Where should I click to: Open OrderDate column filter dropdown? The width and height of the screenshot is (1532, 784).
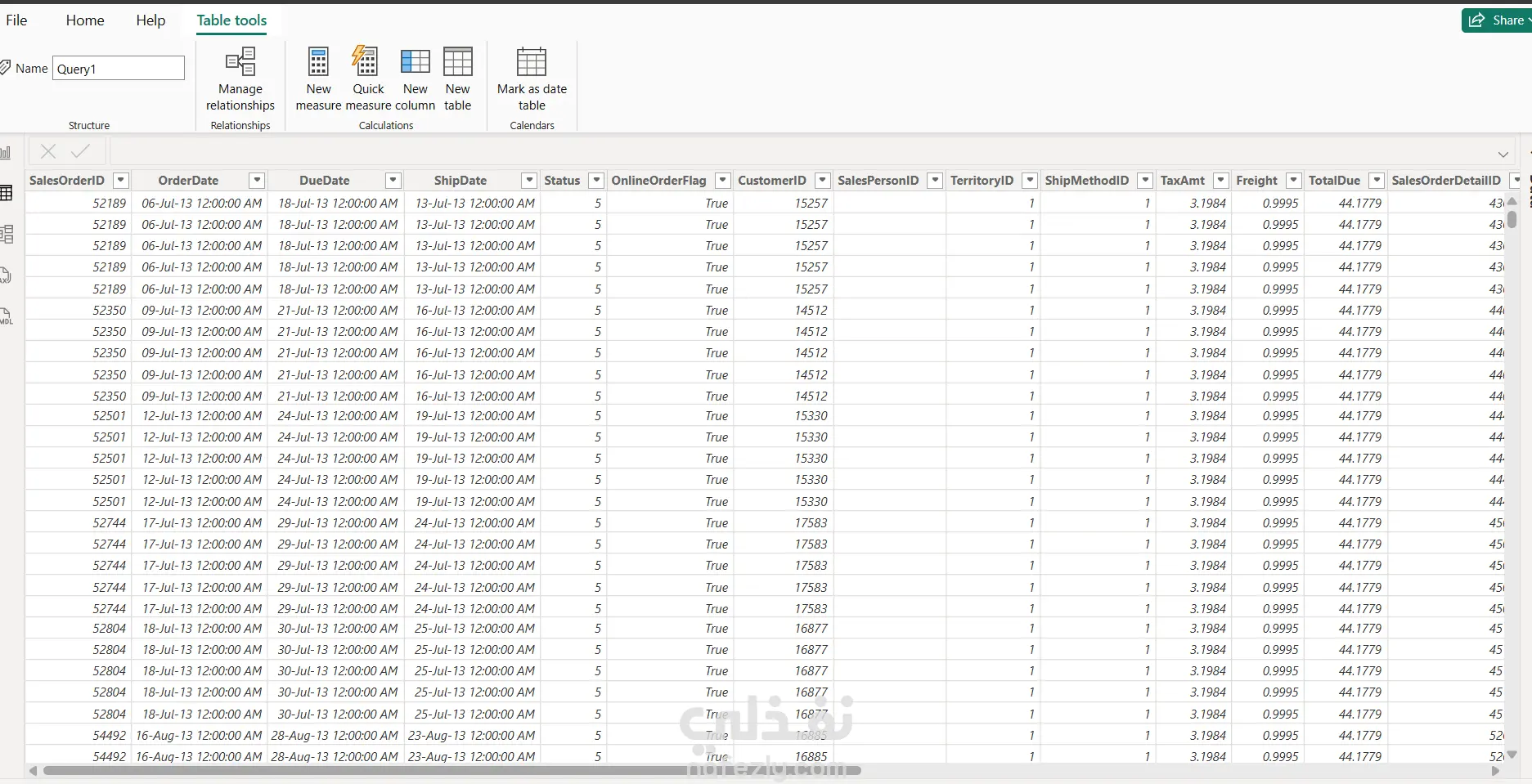[257, 180]
